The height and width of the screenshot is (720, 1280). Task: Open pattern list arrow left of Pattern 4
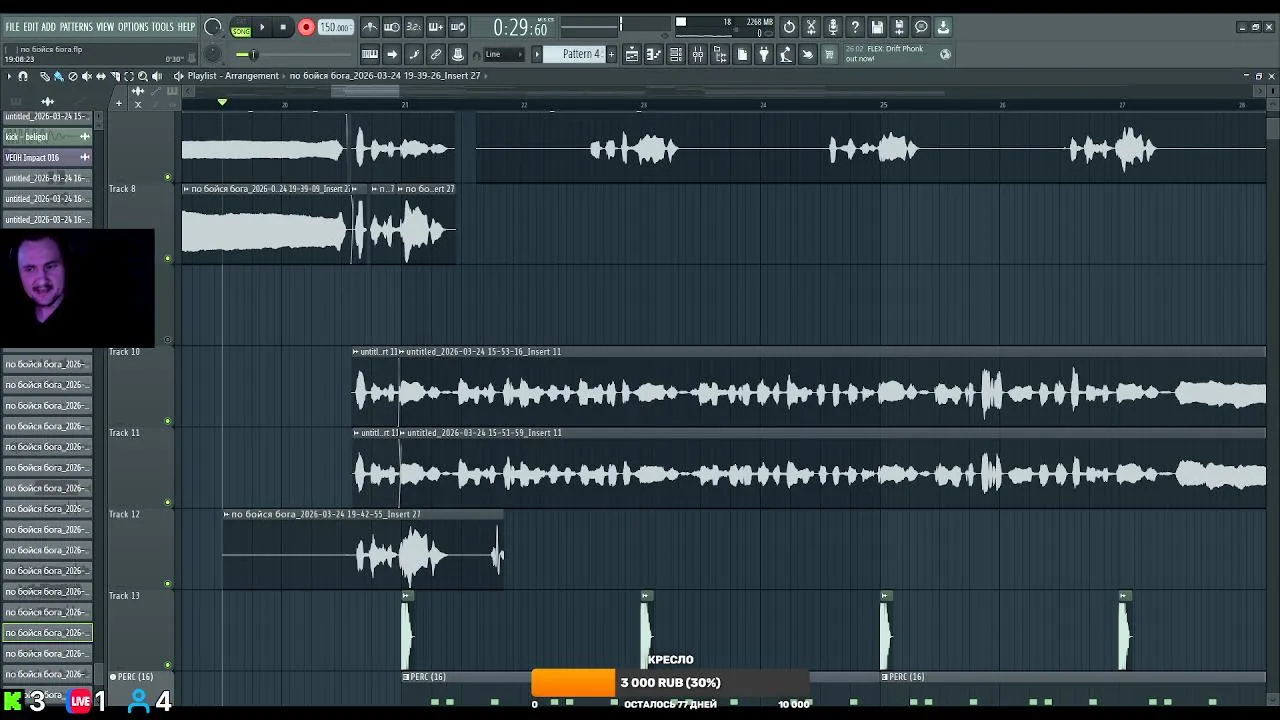537,54
